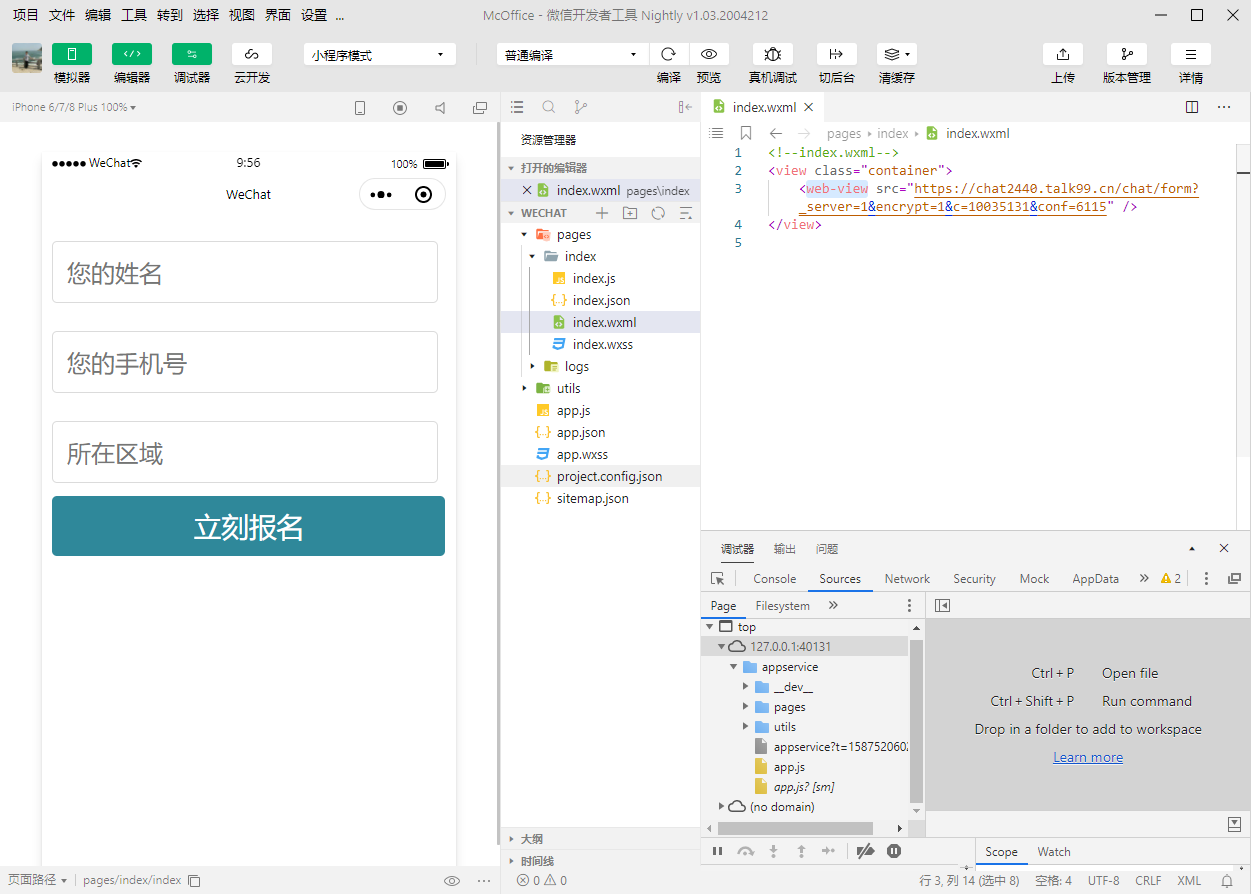The image size is (1251, 894).
Task: Toggle the Simulator panel button
Action: click(x=72, y=54)
